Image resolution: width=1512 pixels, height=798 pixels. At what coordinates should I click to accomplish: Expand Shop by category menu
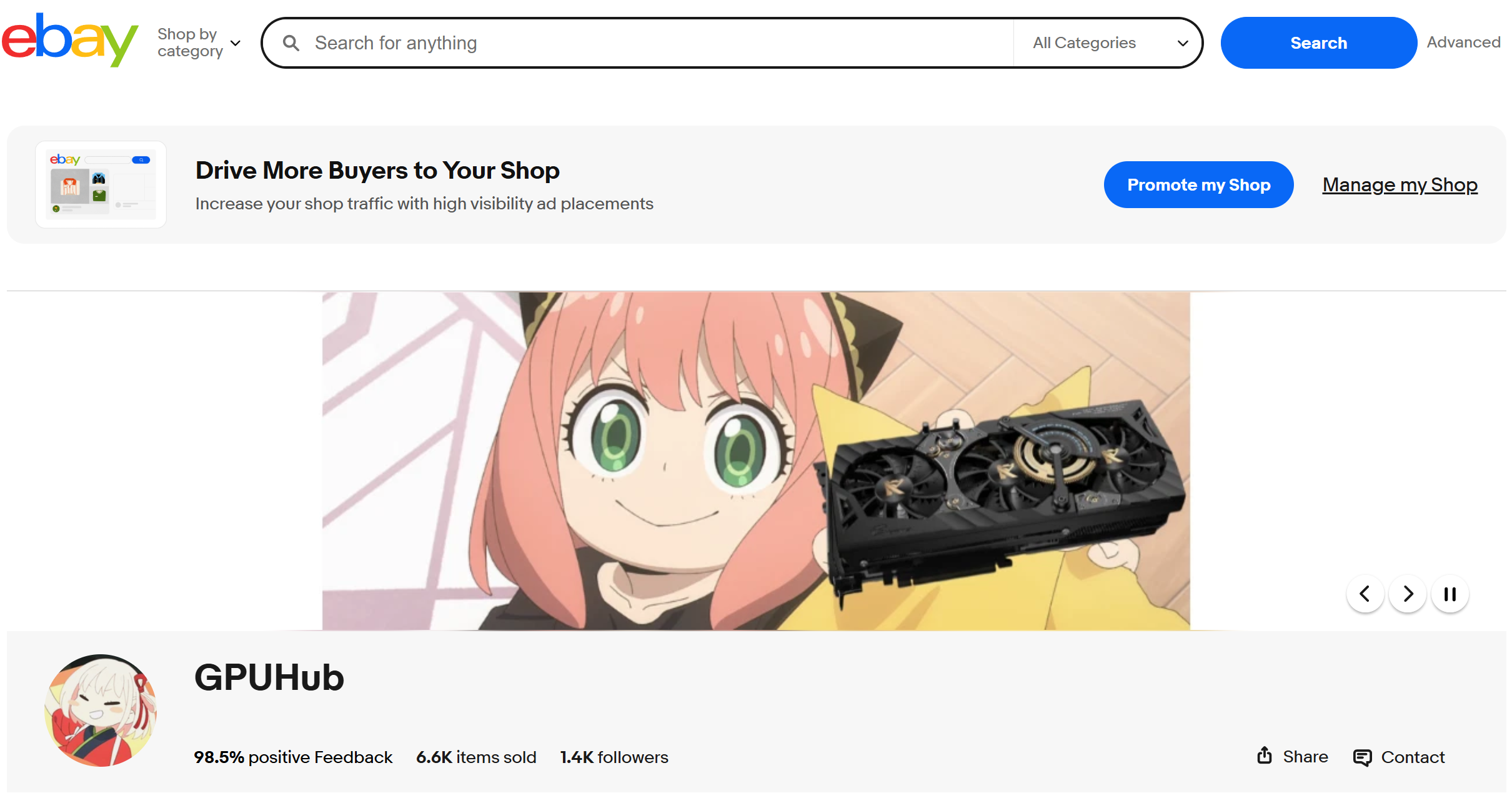(199, 42)
